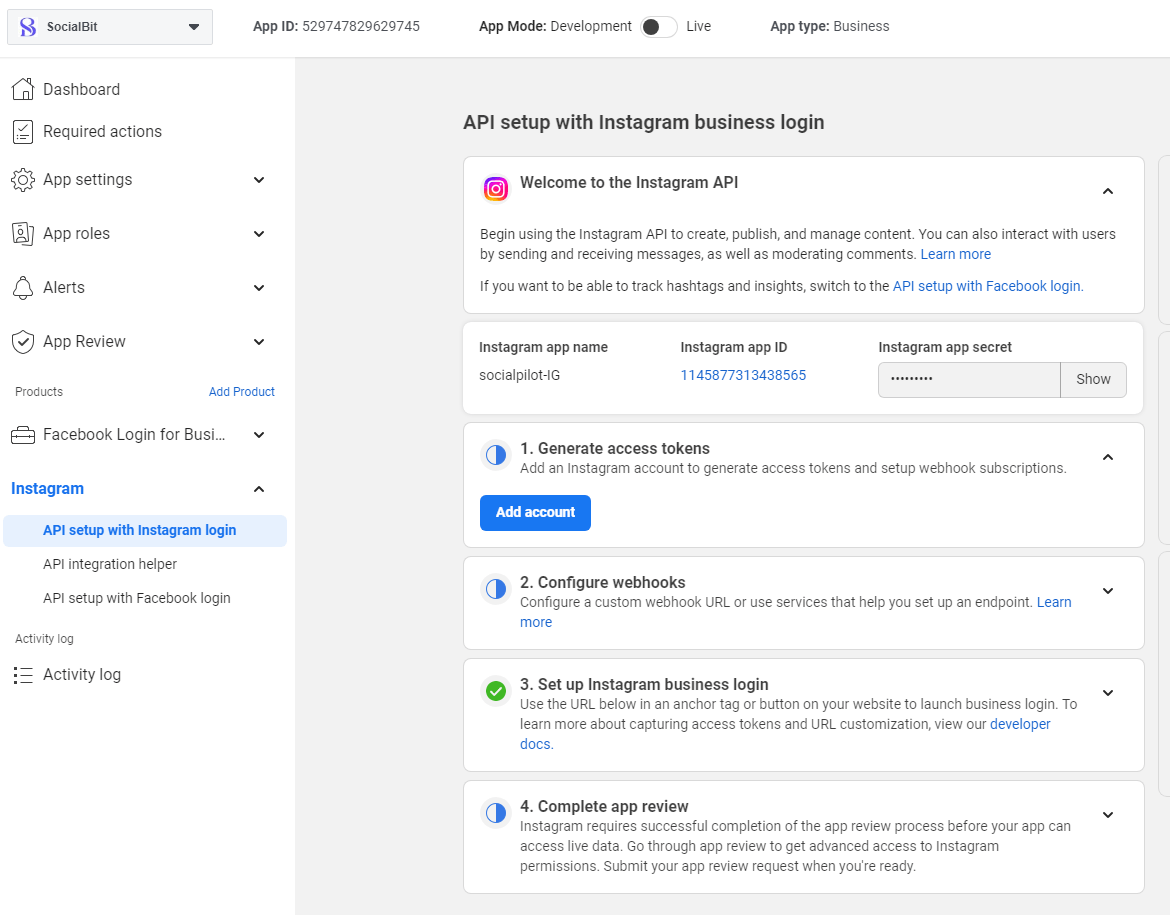
Task: Click the Alerts bell icon
Action: tap(23, 287)
